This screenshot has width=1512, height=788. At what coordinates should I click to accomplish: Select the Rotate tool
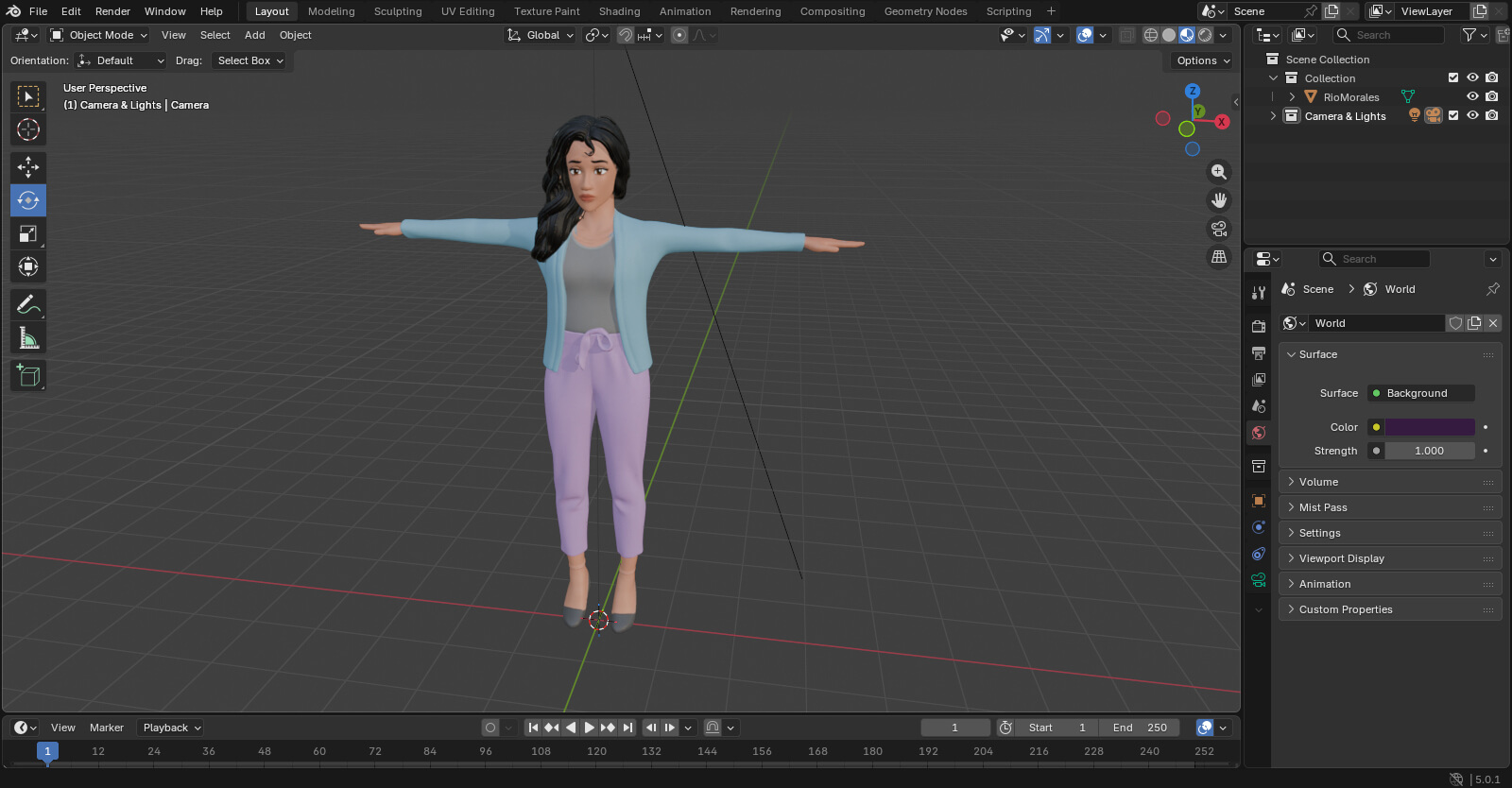point(28,200)
